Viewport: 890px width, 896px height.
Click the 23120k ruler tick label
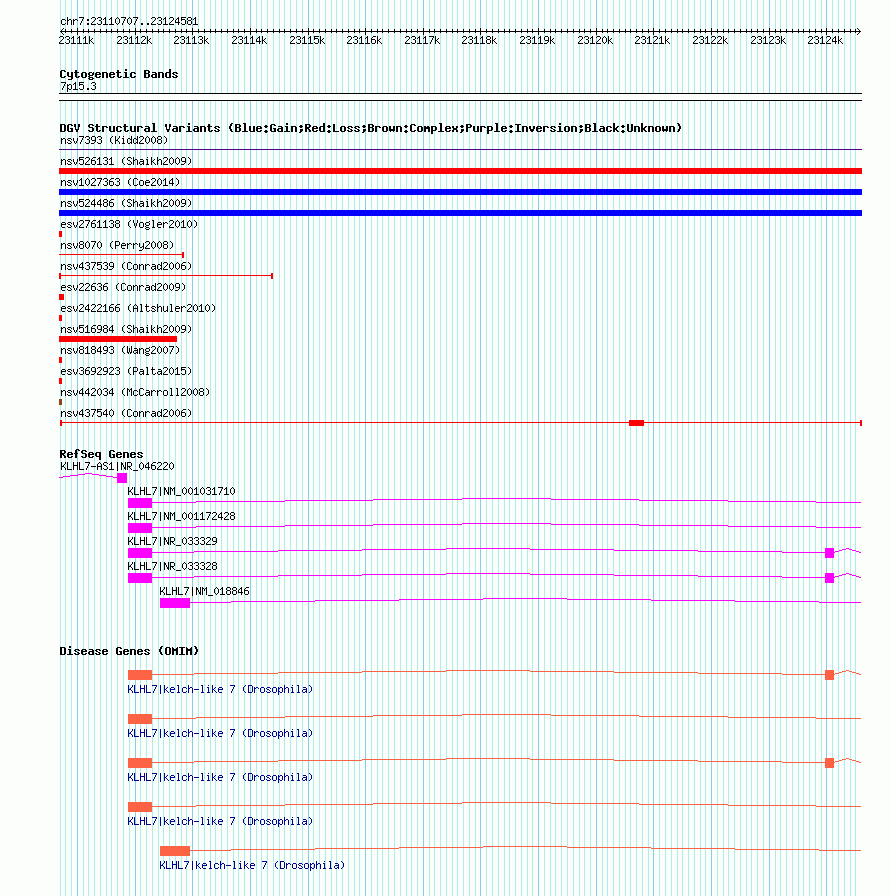[595, 41]
